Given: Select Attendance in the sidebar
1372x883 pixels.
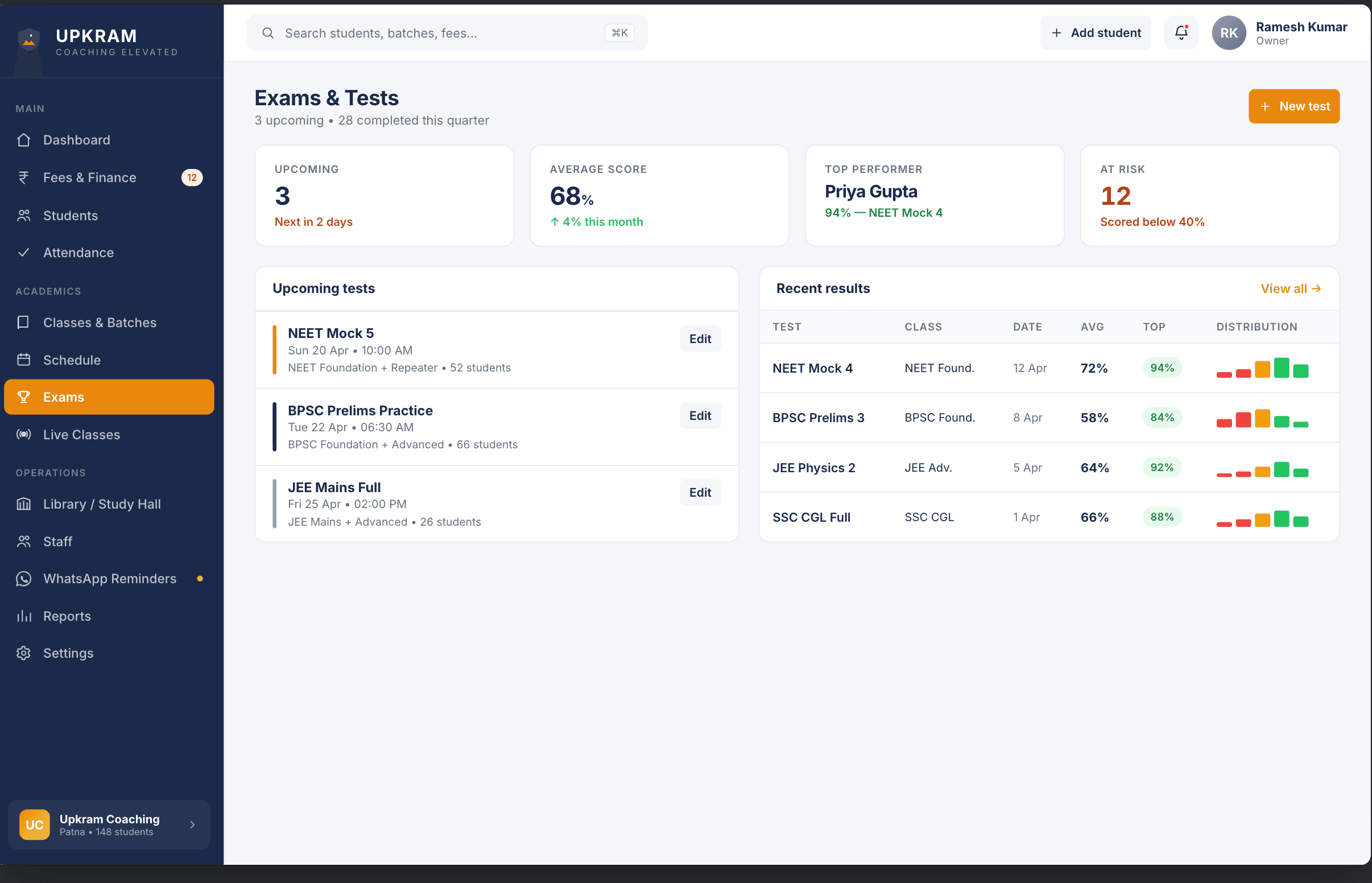Looking at the screenshot, I should 78,253.
